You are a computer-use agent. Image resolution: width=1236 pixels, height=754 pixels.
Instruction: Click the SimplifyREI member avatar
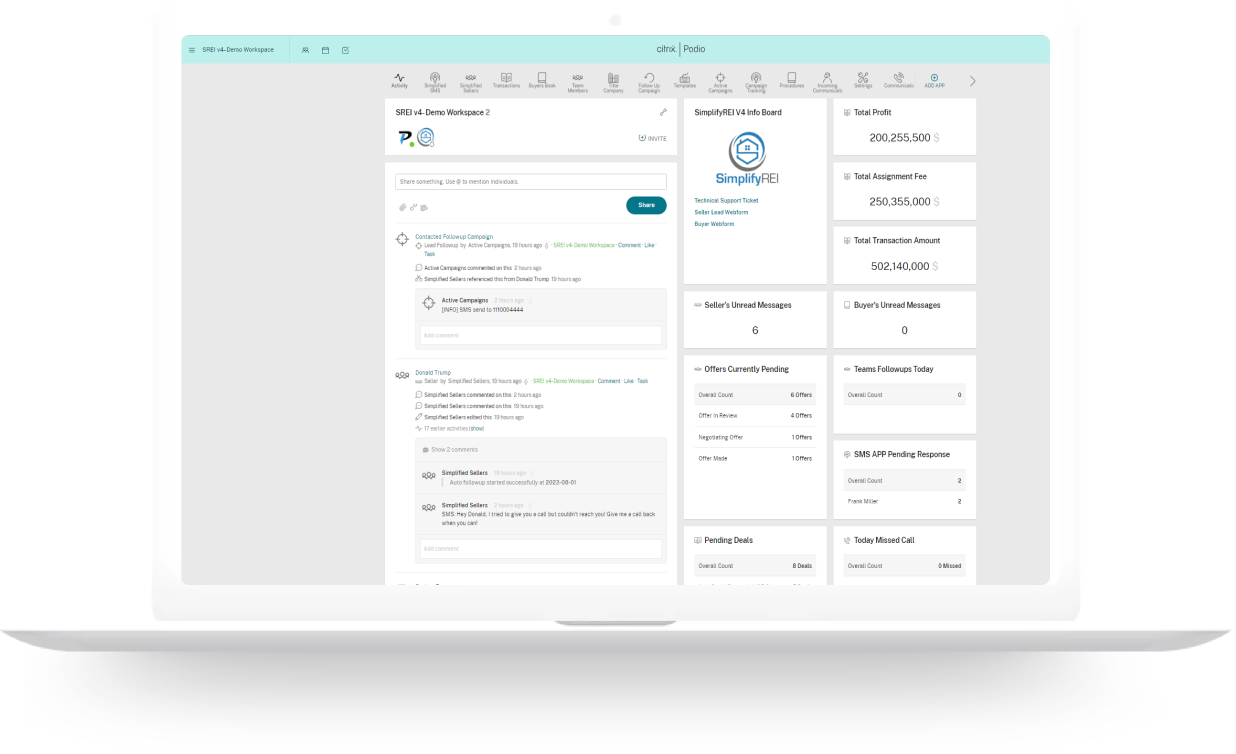(x=426, y=138)
